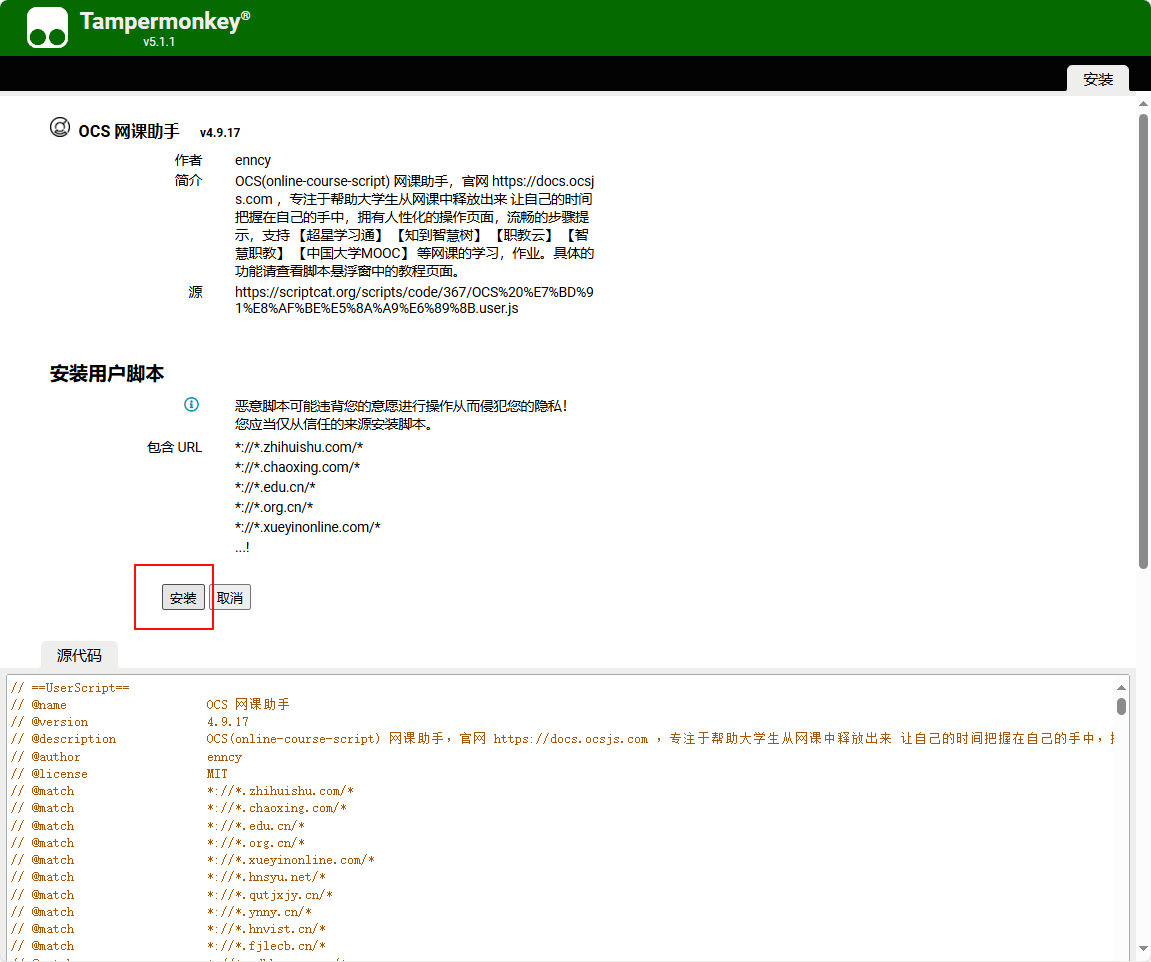Click the malicious script warning text
Image resolution: width=1151 pixels, height=962 pixels.
(401, 415)
